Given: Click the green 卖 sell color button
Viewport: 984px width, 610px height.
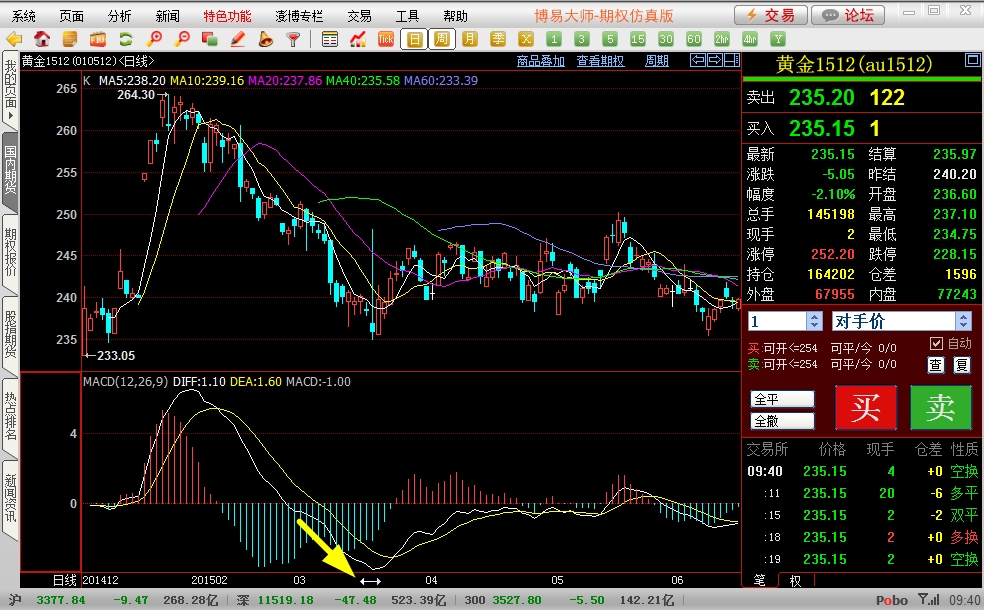Looking at the screenshot, I should pos(940,407).
